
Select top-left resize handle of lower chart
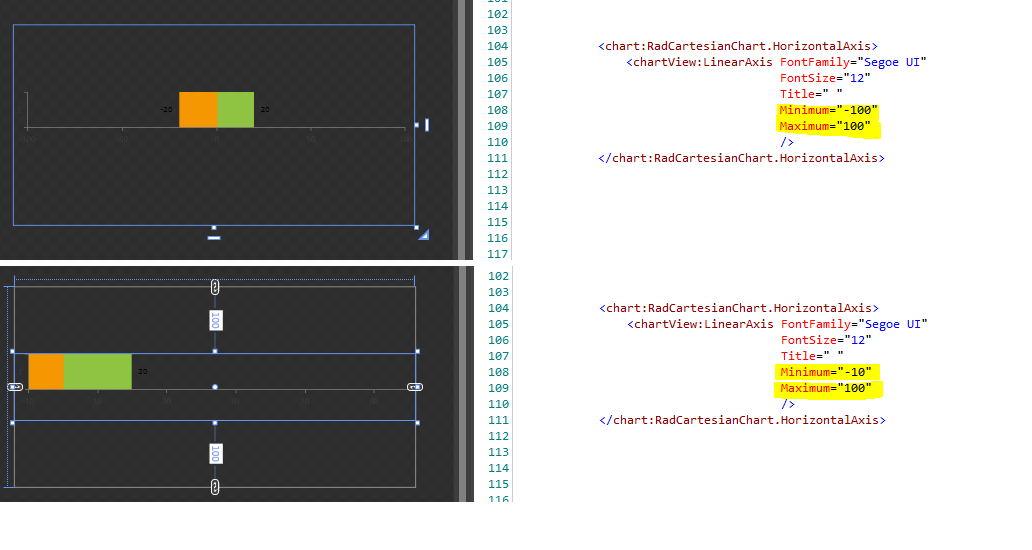[13, 351]
